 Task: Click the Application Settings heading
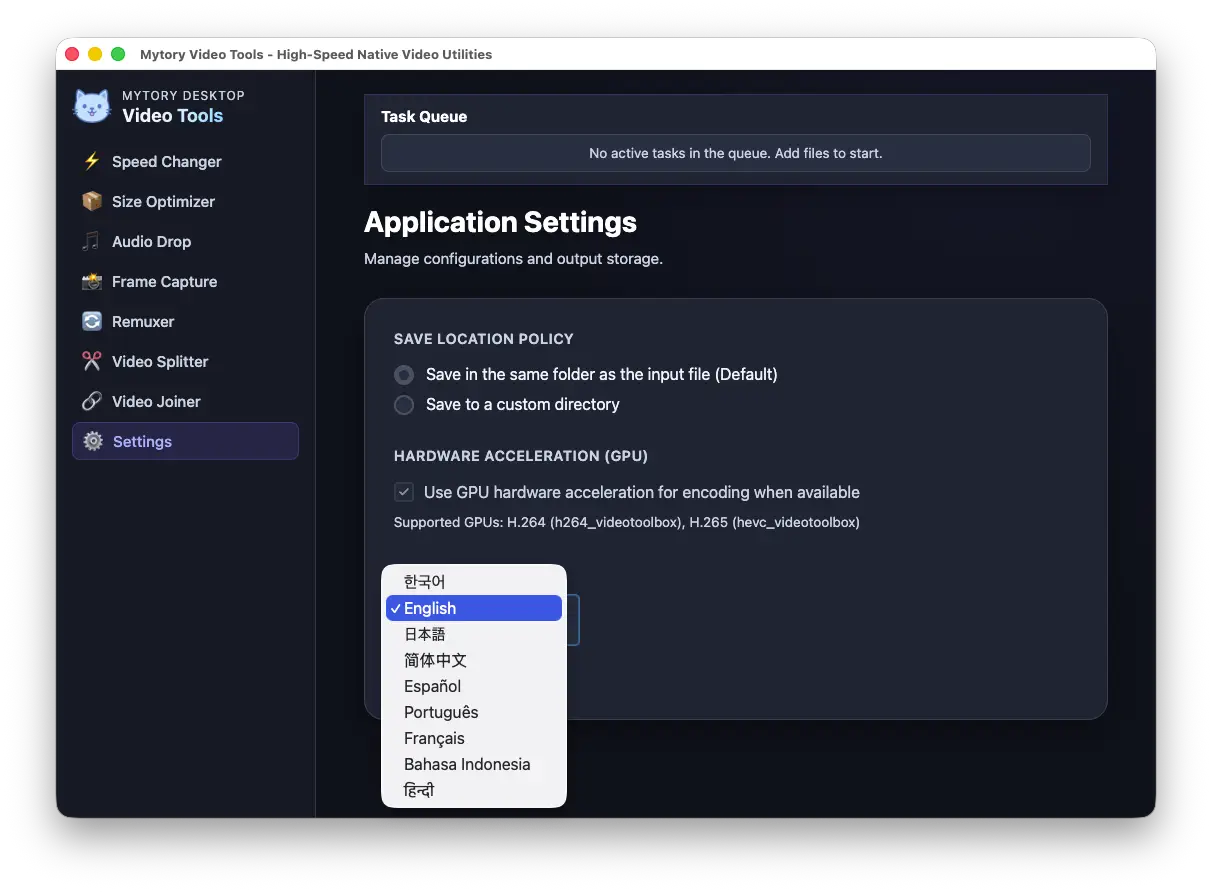tap(500, 222)
